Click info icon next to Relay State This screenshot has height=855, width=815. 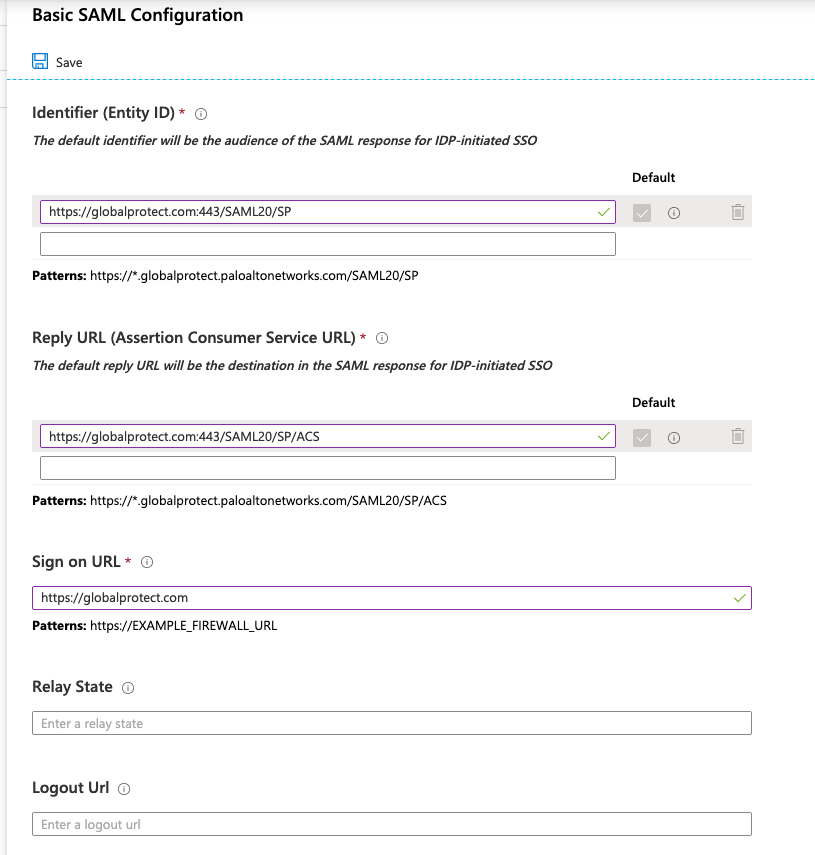pyautogui.click(x=128, y=688)
